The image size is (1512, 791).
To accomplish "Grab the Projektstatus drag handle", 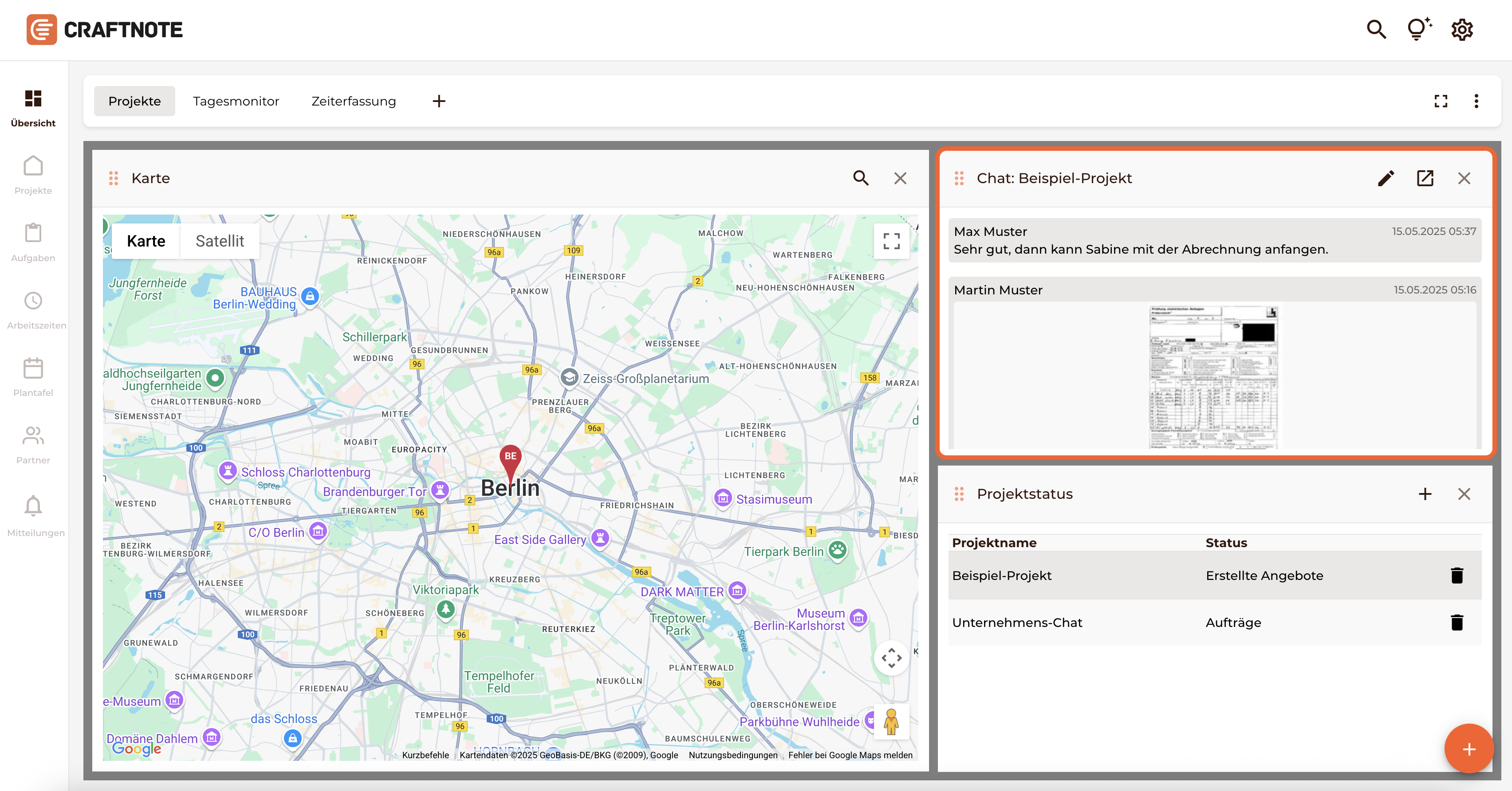I will pyautogui.click(x=959, y=494).
